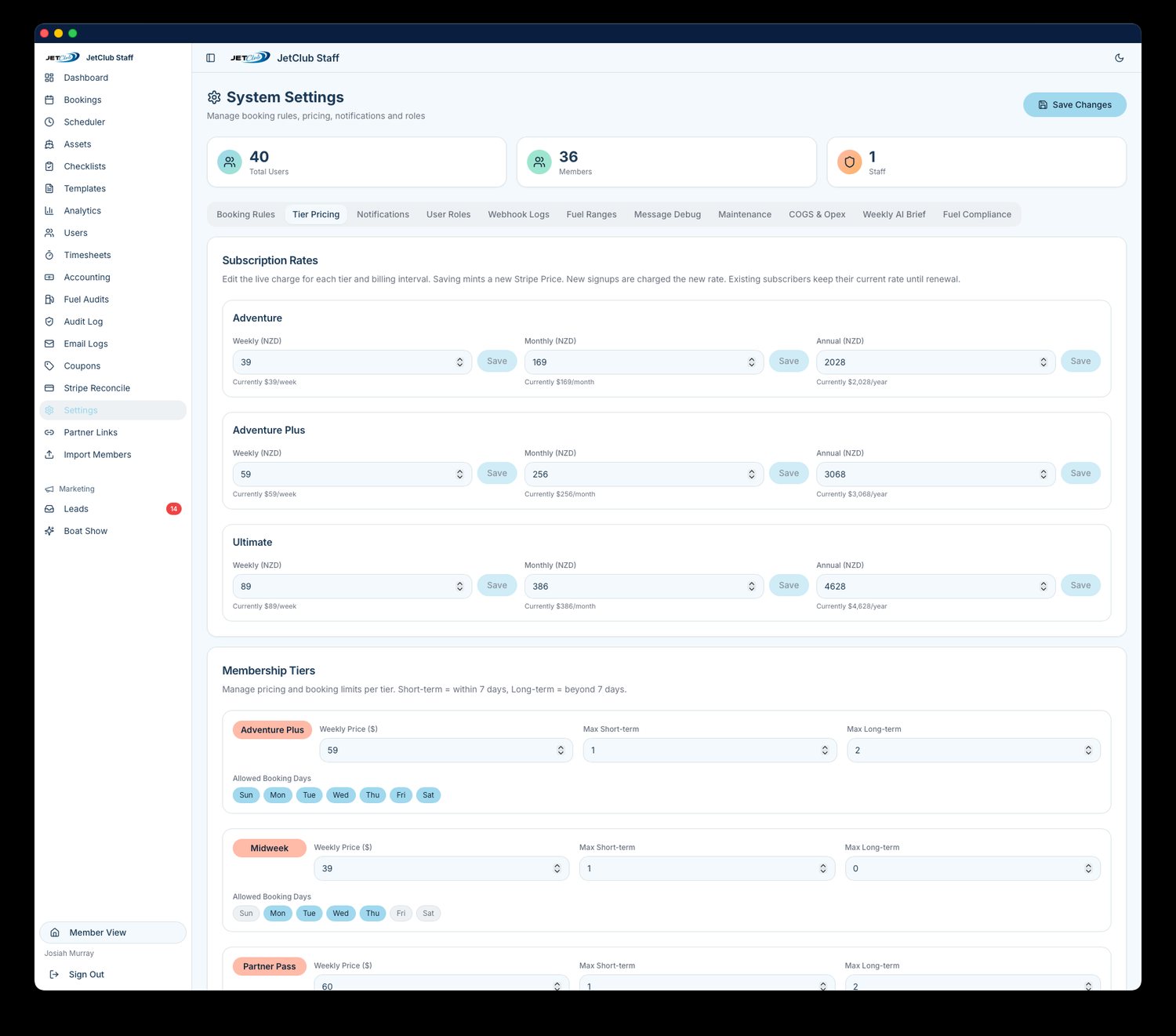
Task: Open Dashboard from the sidebar icon
Action: [x=49, y=78]
